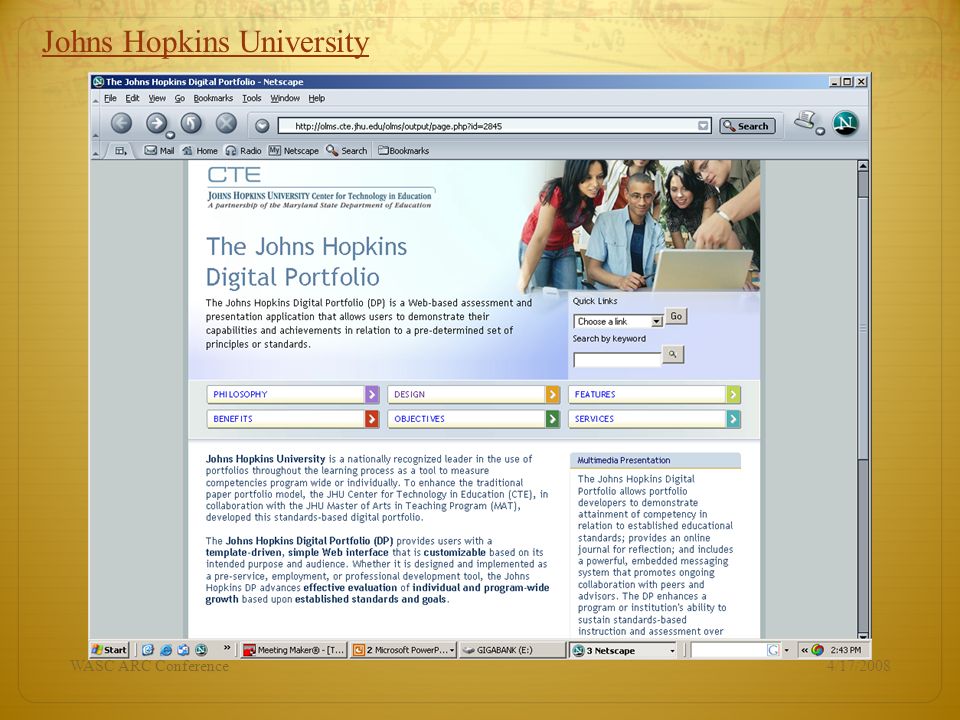This screenshot has height=720, width=960.
Task: Click the Search by keyword text field
Action: click(617, 359)
